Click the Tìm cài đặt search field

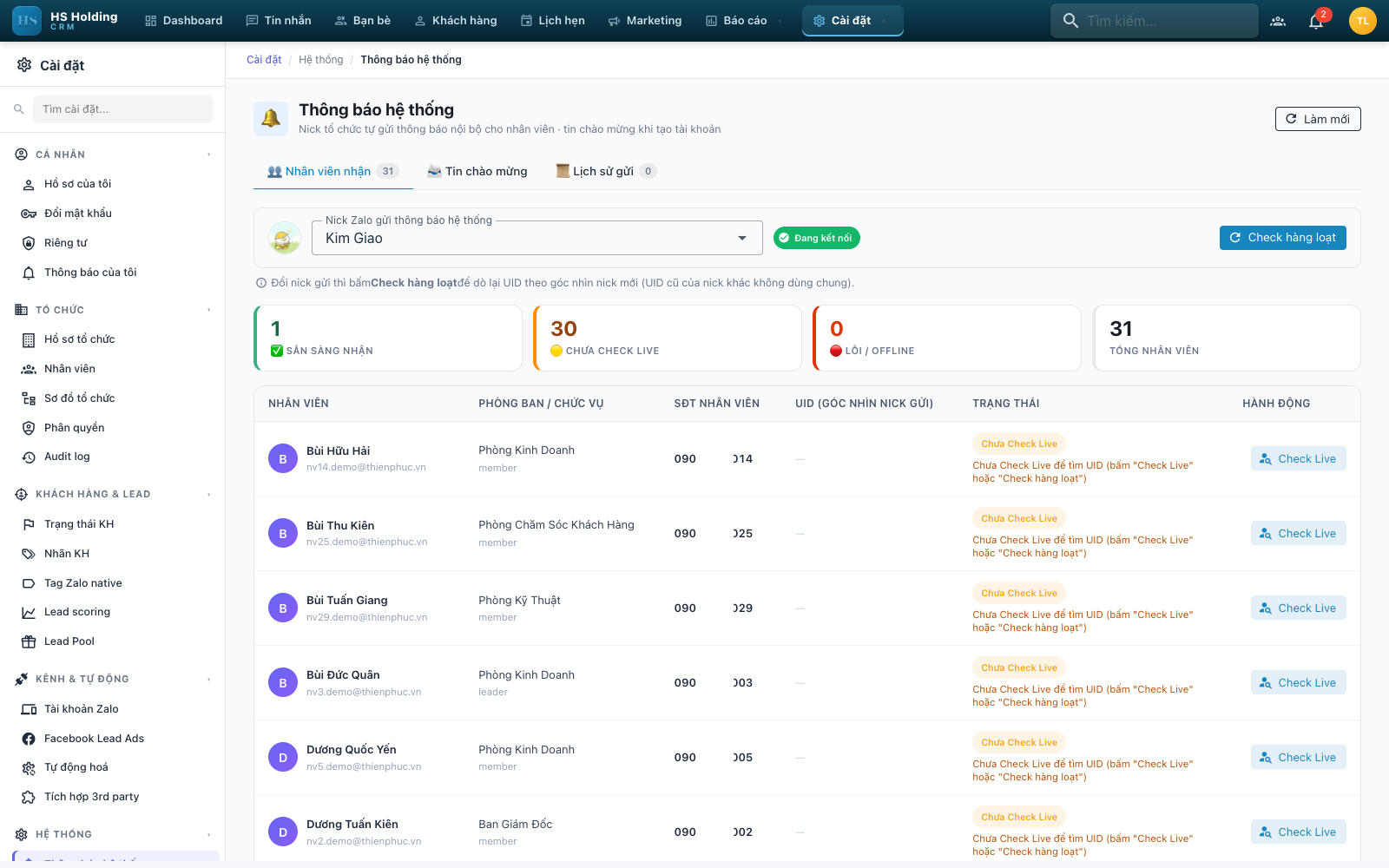click(122, 109)
